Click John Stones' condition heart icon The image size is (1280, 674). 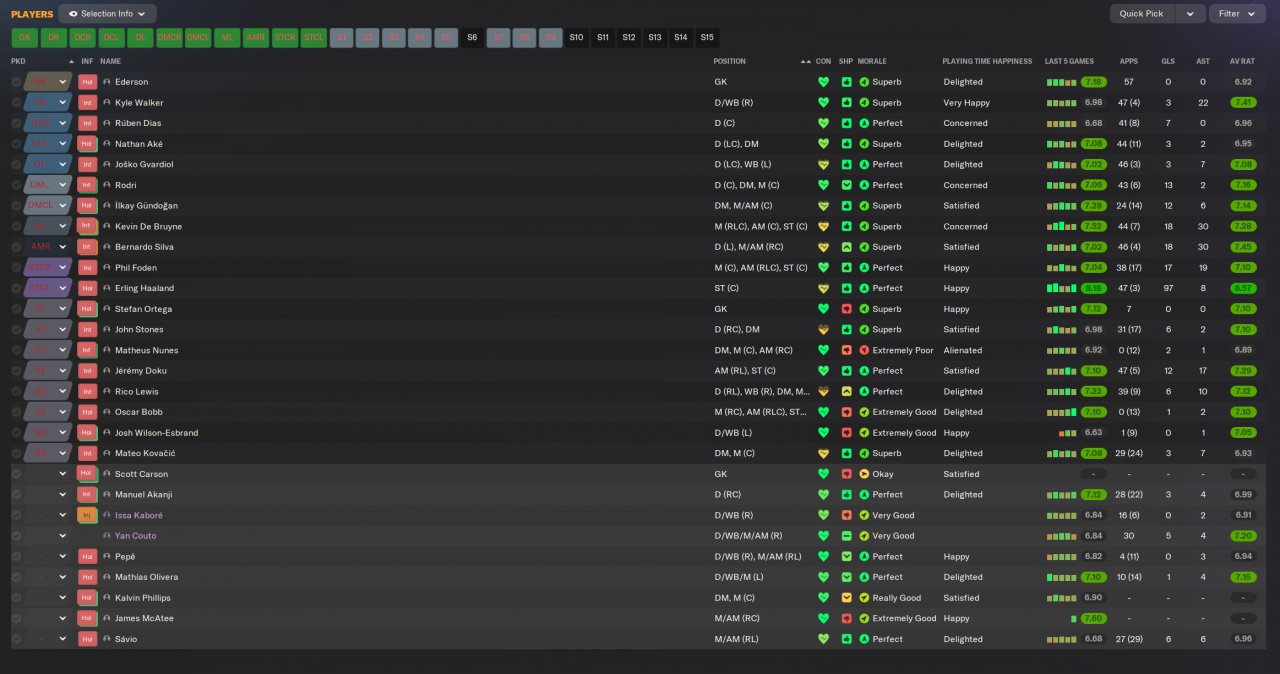point(824,329)
